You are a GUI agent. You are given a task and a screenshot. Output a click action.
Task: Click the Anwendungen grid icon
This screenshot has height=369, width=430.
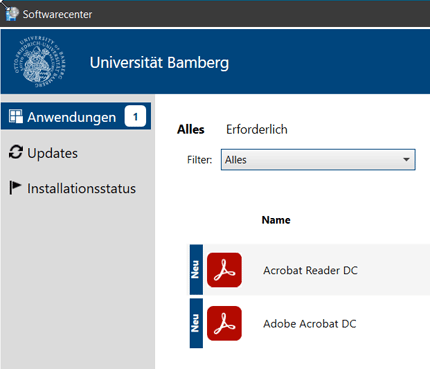16,117
